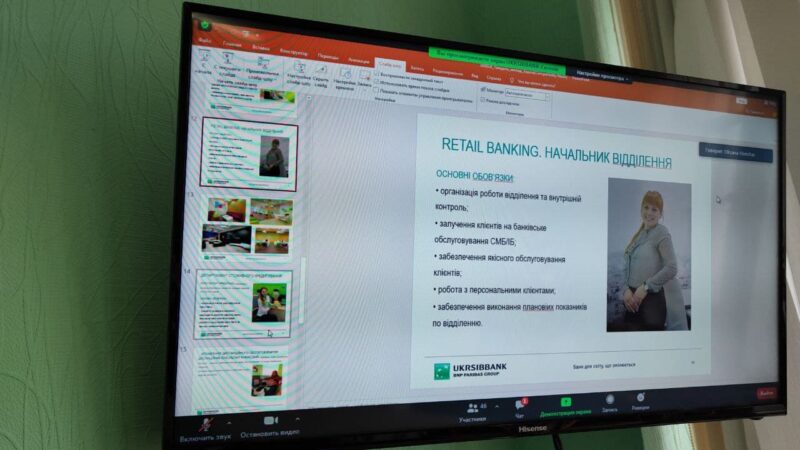Screen dimensions: 800x450
Task: Switch to the Help ribbon tab
Action: point(493,78)
